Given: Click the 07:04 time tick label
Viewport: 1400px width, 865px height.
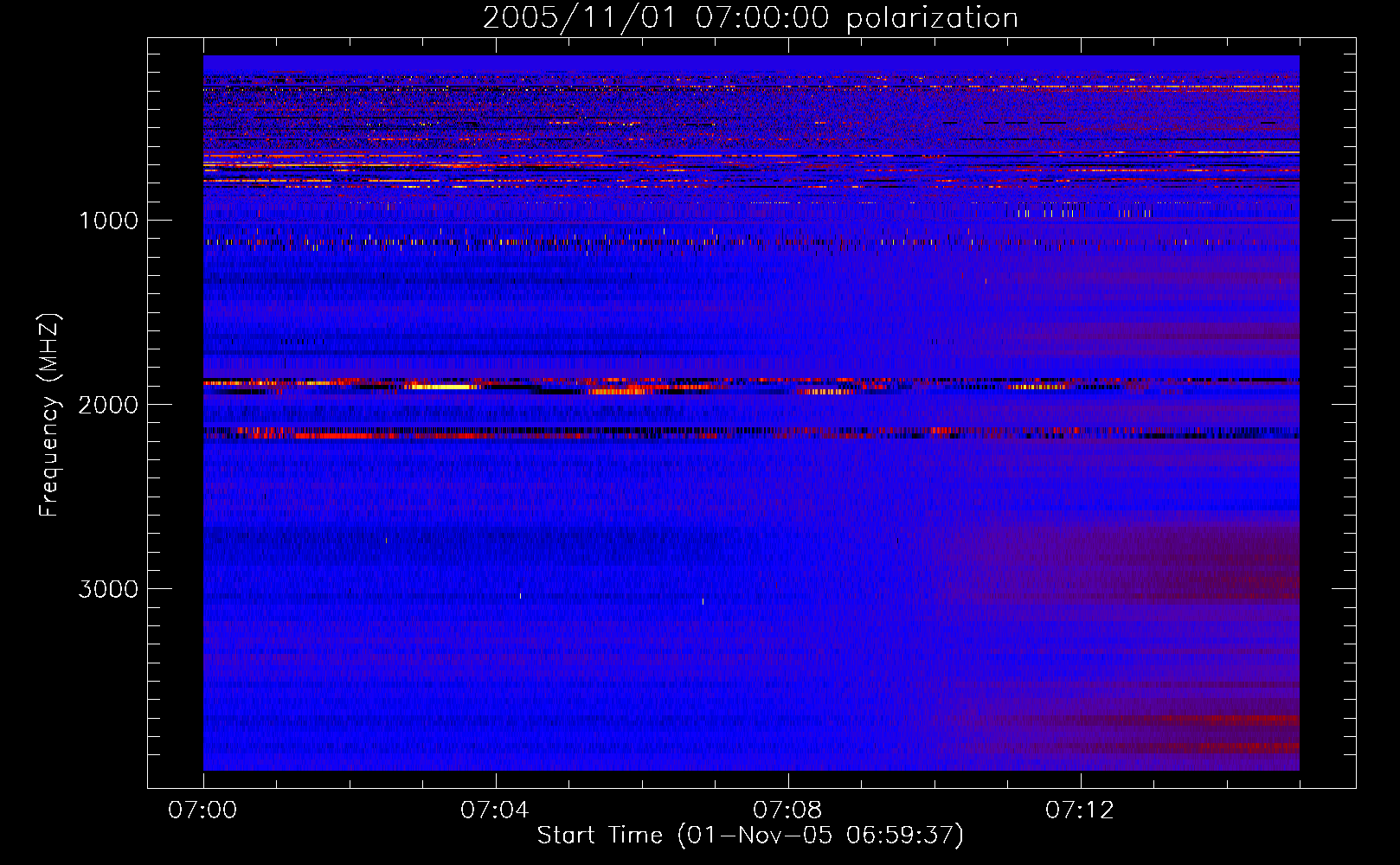Looking at the screenshot, I should [x=495, y=811].
